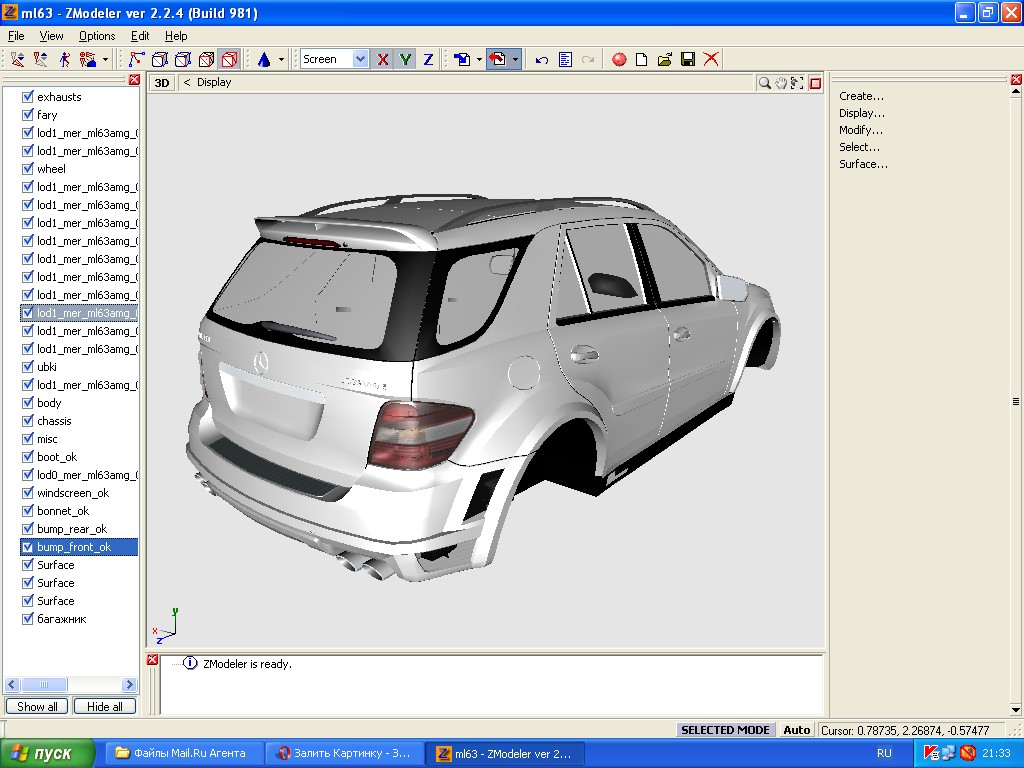
Task: Open the Edit menu
Action: click(140, 36)
